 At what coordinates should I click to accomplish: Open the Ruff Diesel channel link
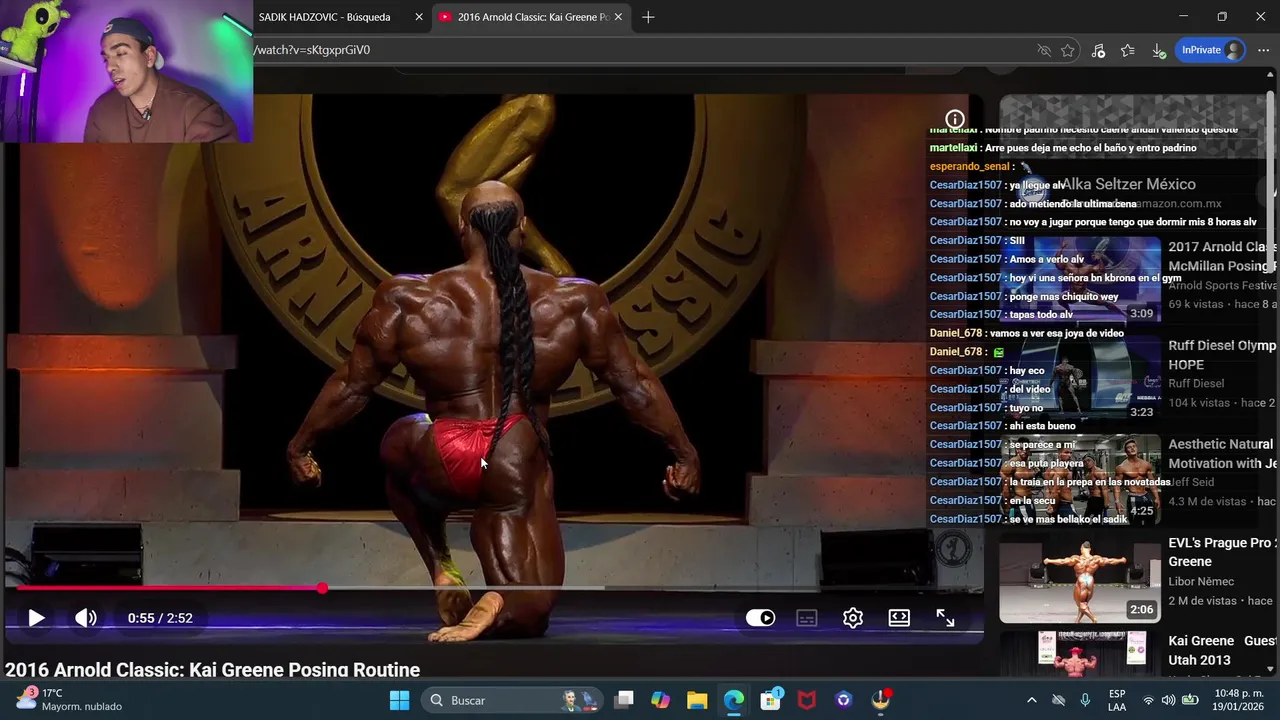(1196, 383)
